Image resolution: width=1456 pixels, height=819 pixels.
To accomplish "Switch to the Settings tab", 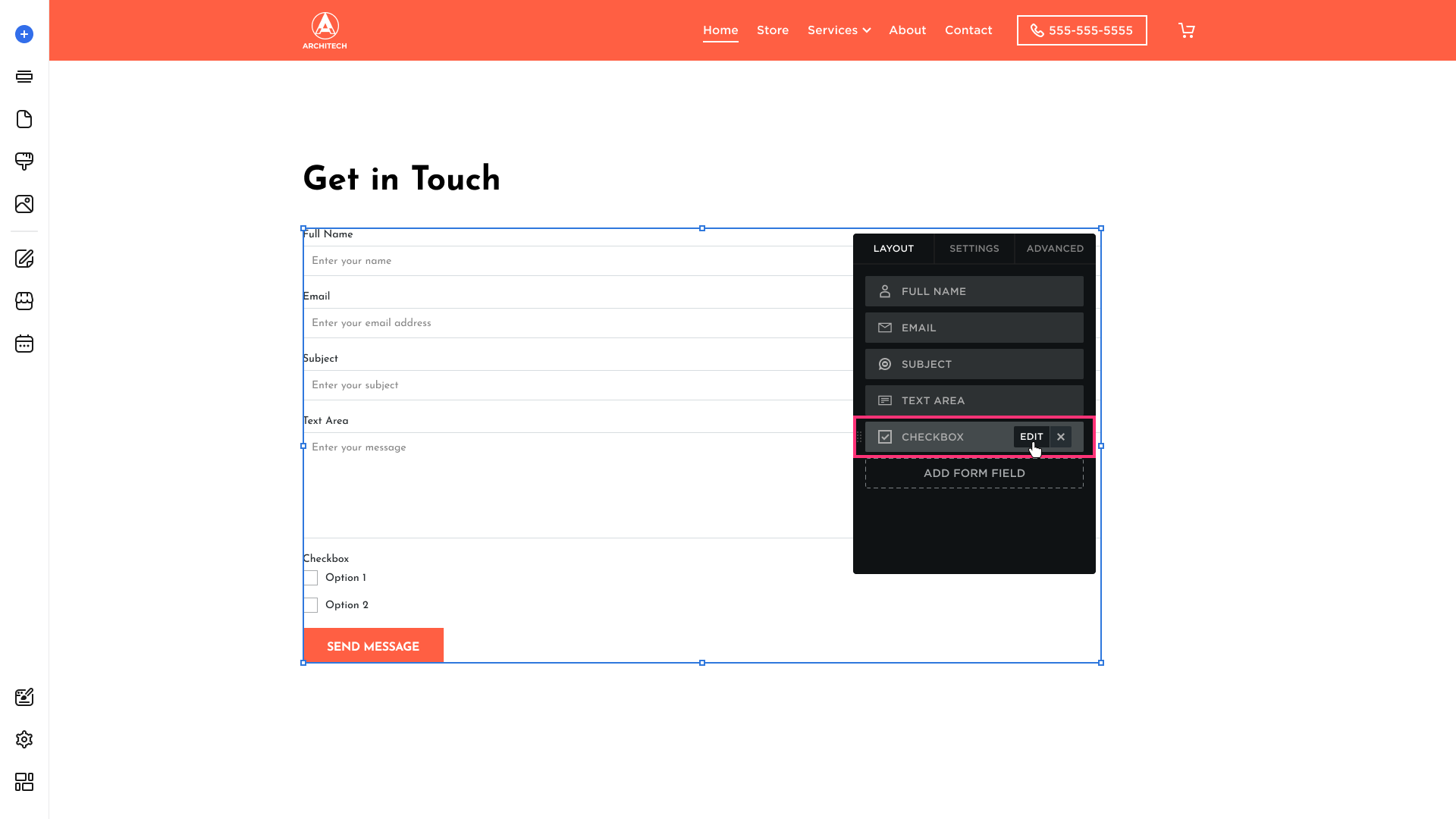I will (974, 249).
